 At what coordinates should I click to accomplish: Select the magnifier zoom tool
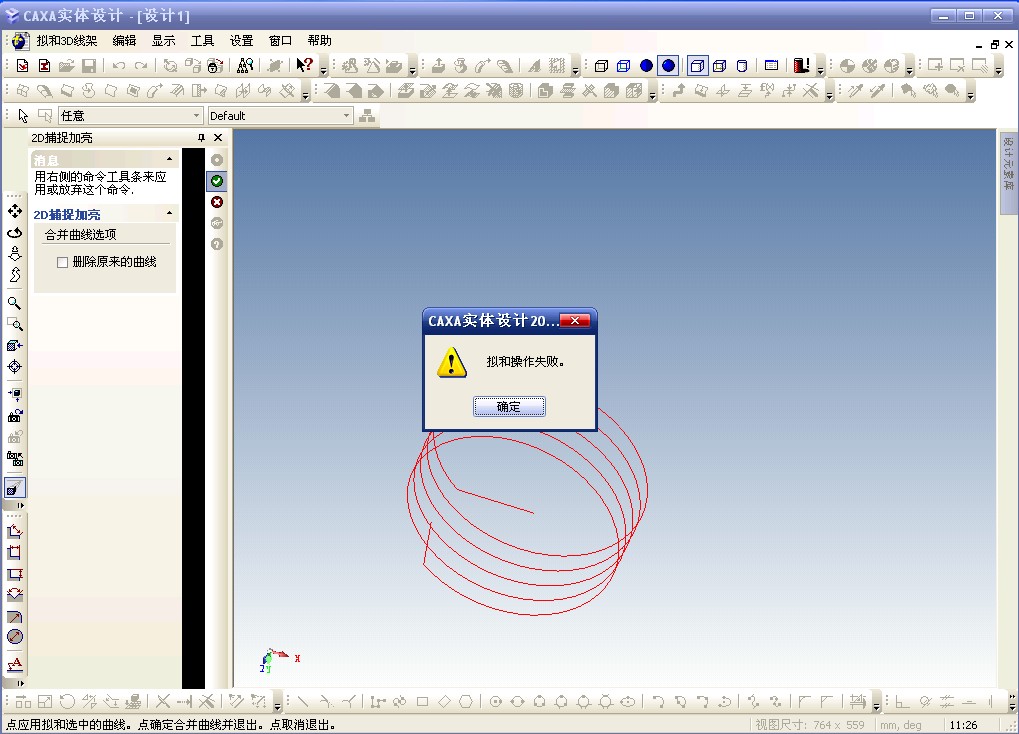pyautogui.click(x=14, y=303)
